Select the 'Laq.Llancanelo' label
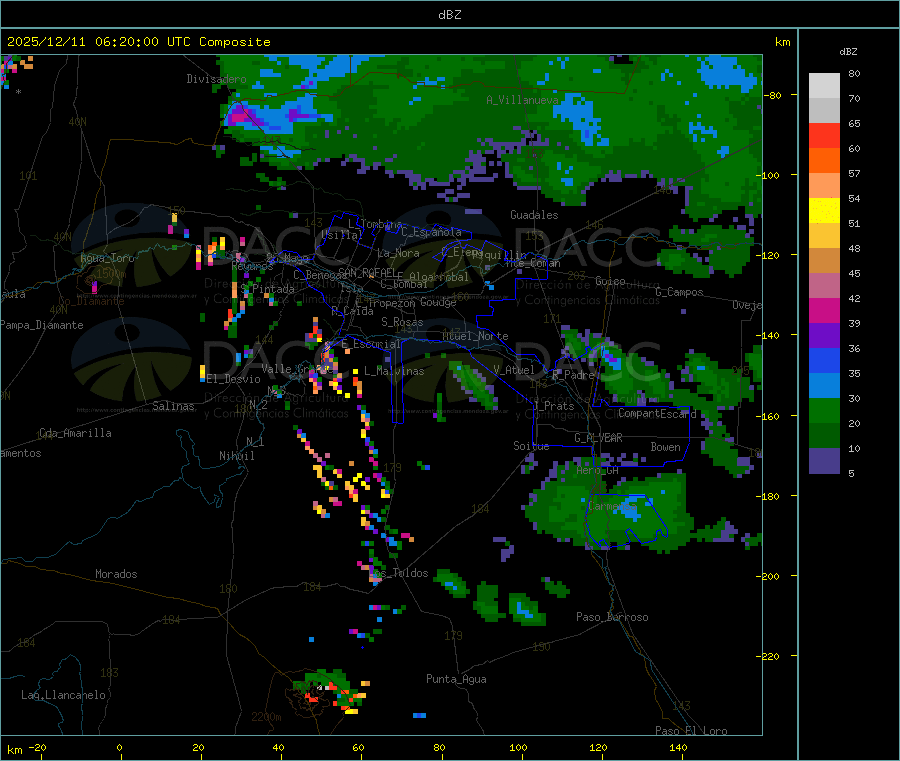This screenshot has width=900, height=761. (x=63, y=695)
